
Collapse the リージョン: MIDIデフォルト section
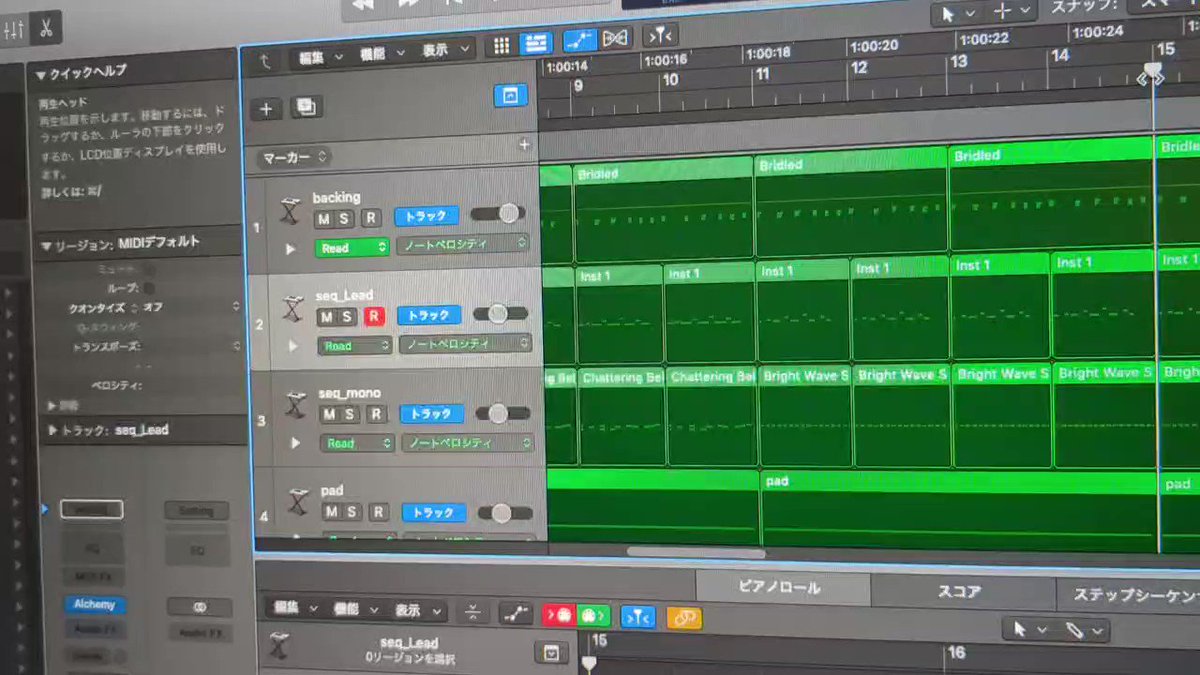coord(46,245)
